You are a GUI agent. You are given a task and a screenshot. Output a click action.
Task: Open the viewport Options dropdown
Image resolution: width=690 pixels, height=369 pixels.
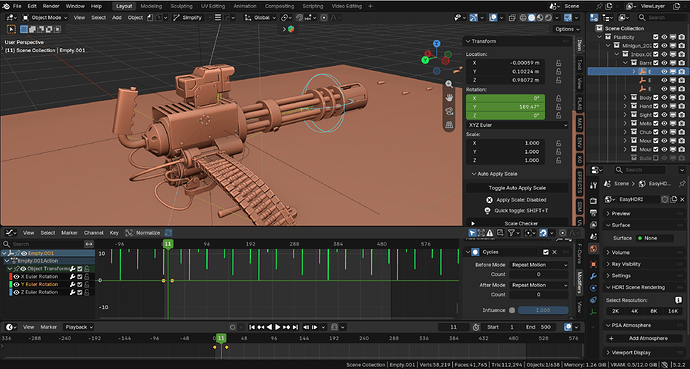pyautogui.click(x=567, y=29)
